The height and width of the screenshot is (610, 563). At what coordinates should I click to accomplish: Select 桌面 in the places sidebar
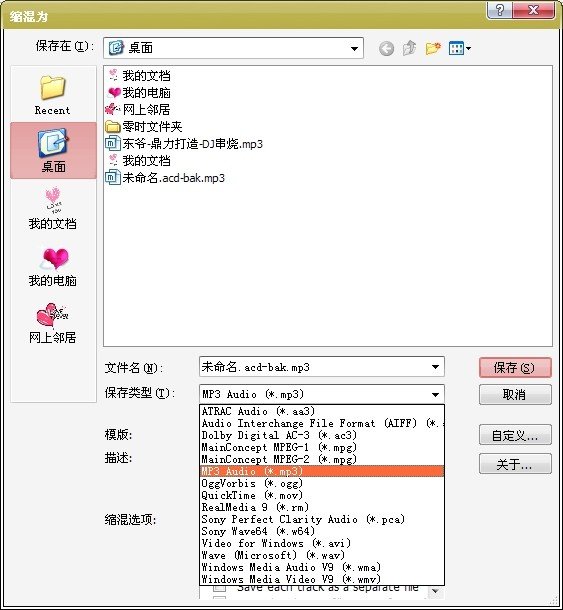[x=53, y=151]
